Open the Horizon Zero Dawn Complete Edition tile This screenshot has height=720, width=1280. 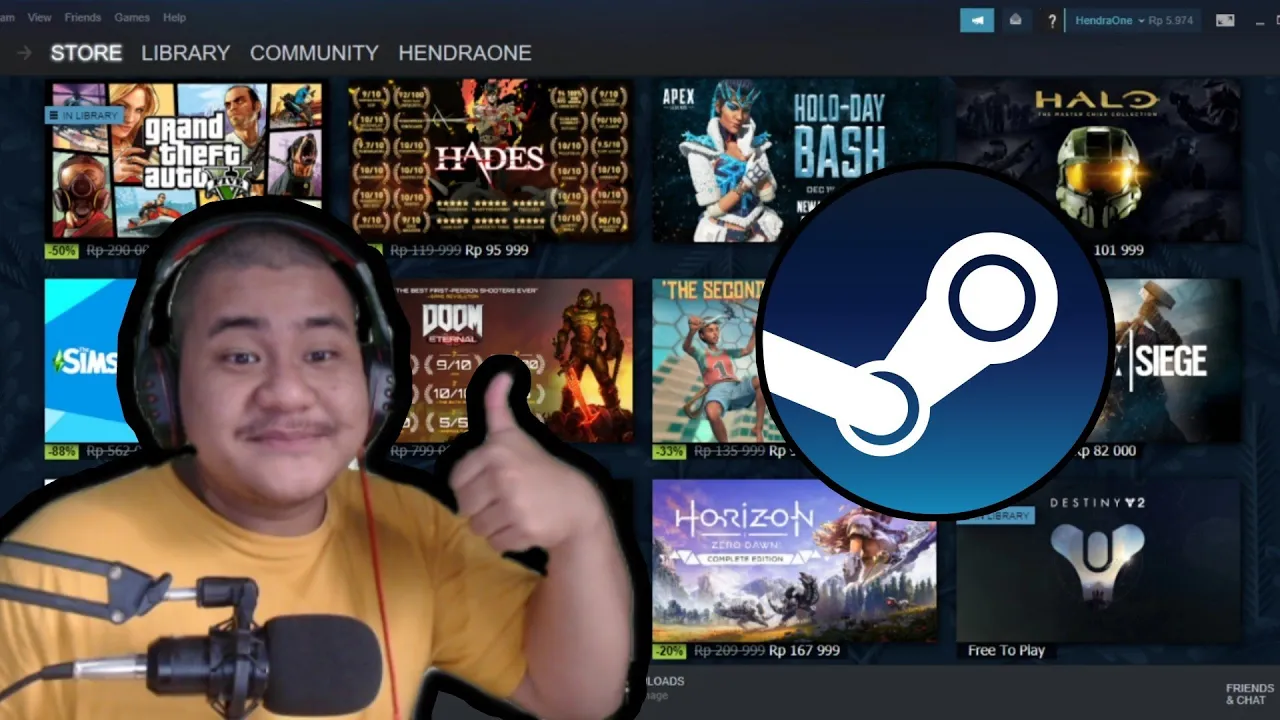pyautogui.click(x=795, y=560)
